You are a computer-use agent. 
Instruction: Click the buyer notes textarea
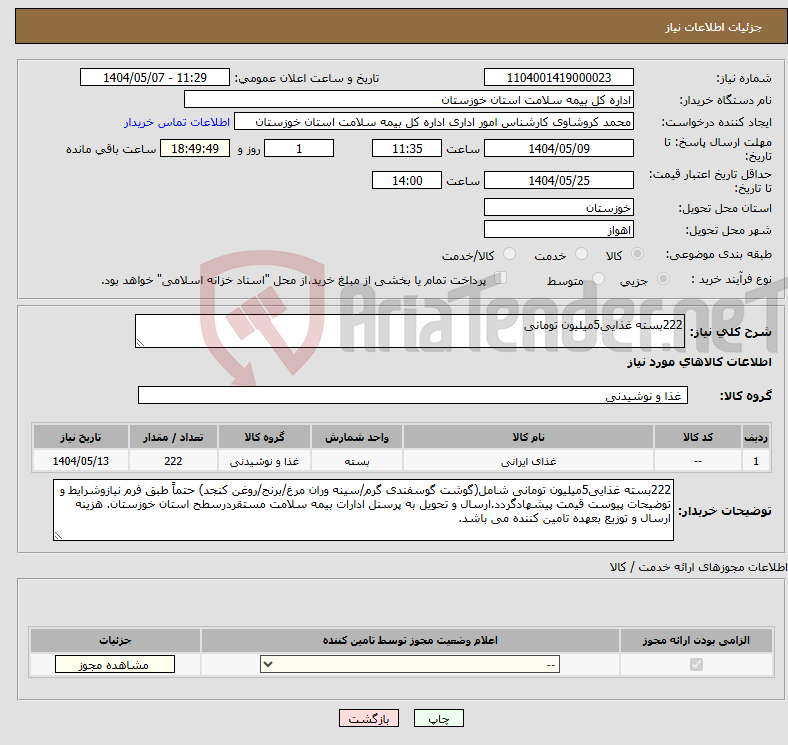click(363, 510)
